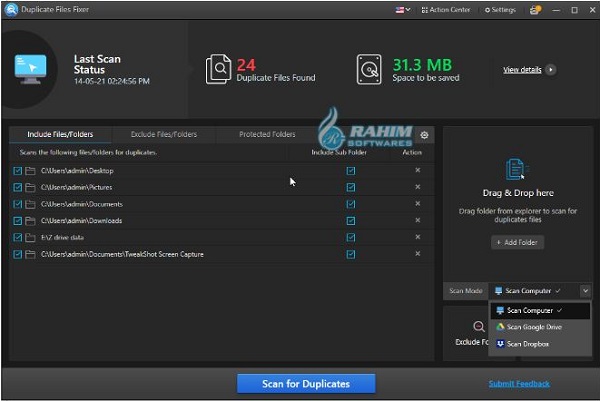Open Settings in the title bar
Viewport: 600px width, 401px height.
tap(500, 10)
